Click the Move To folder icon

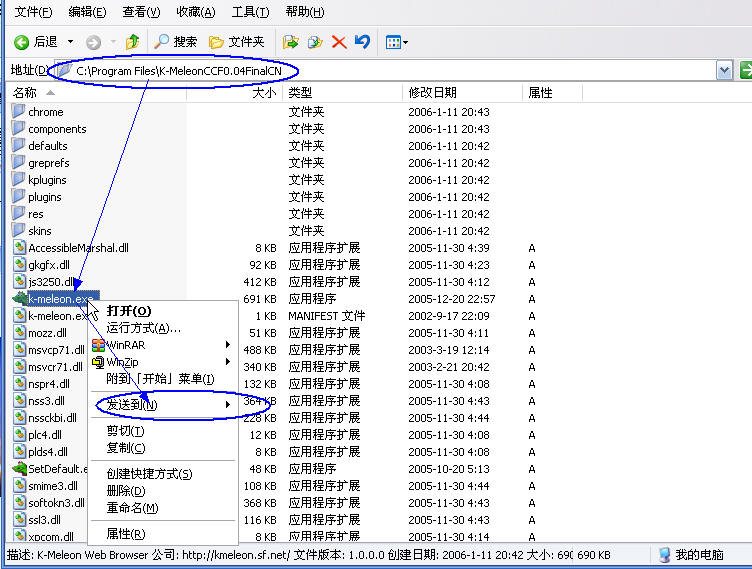click(290, 42)
